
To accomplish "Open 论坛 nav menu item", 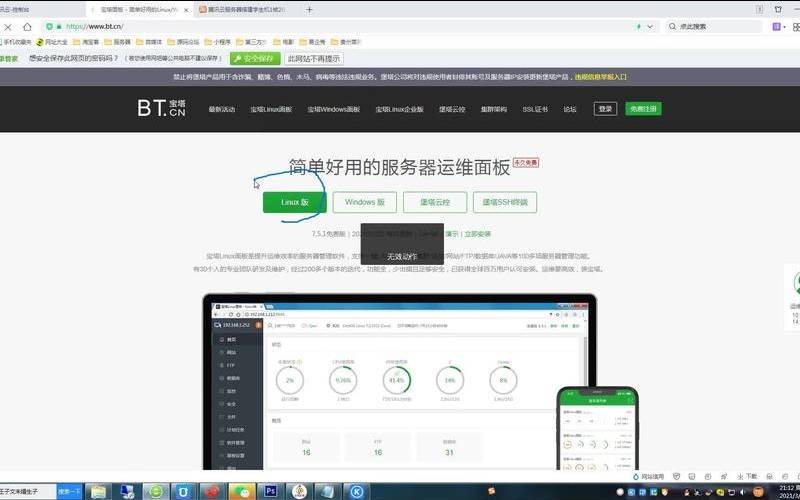I will coord(569,109).
